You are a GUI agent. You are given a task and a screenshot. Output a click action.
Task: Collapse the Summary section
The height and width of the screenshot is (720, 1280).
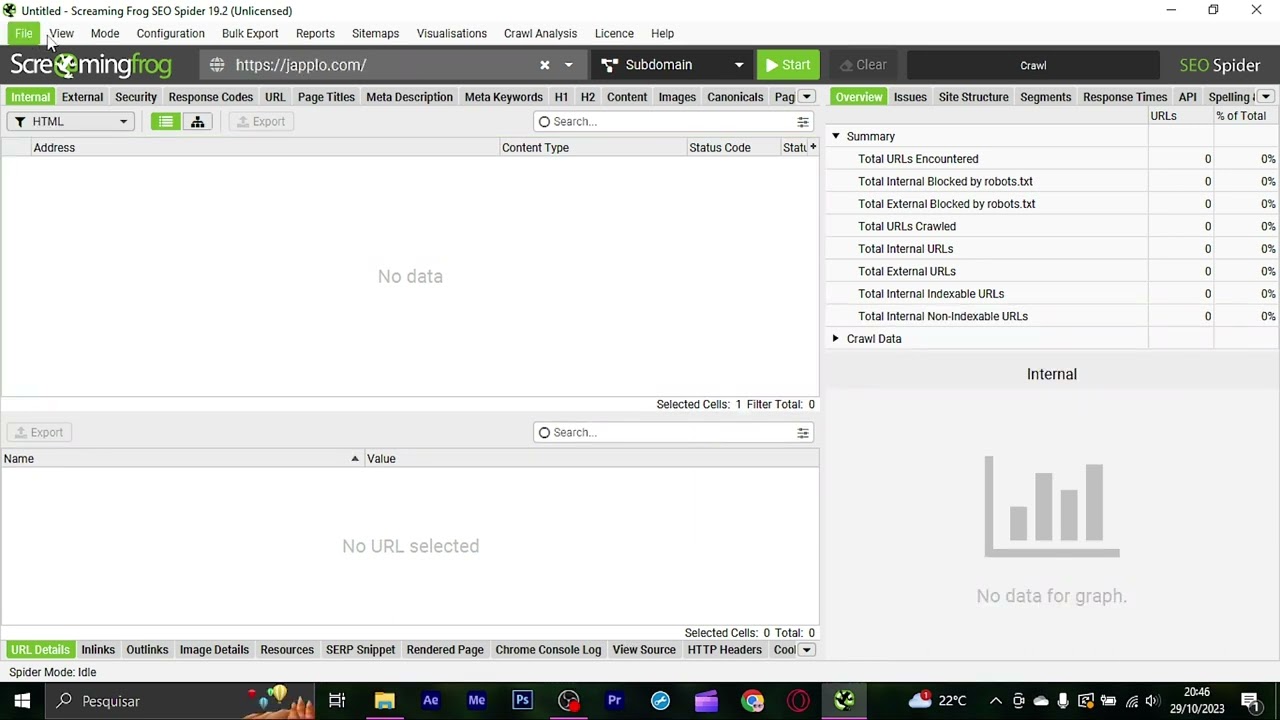836,136
